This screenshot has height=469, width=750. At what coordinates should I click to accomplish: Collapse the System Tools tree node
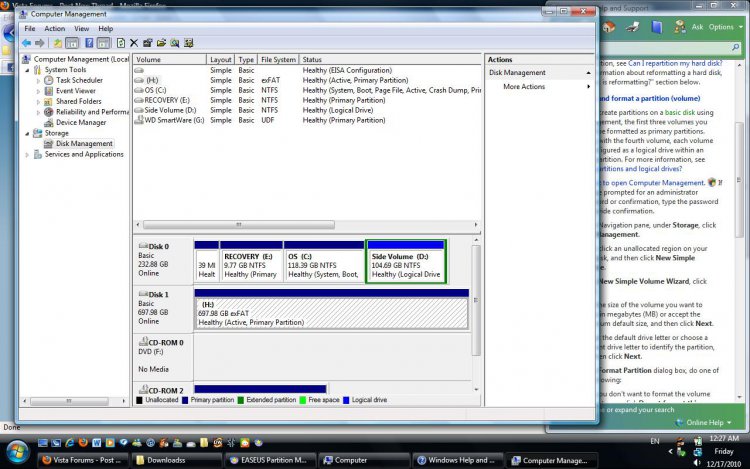coord(27,70)
